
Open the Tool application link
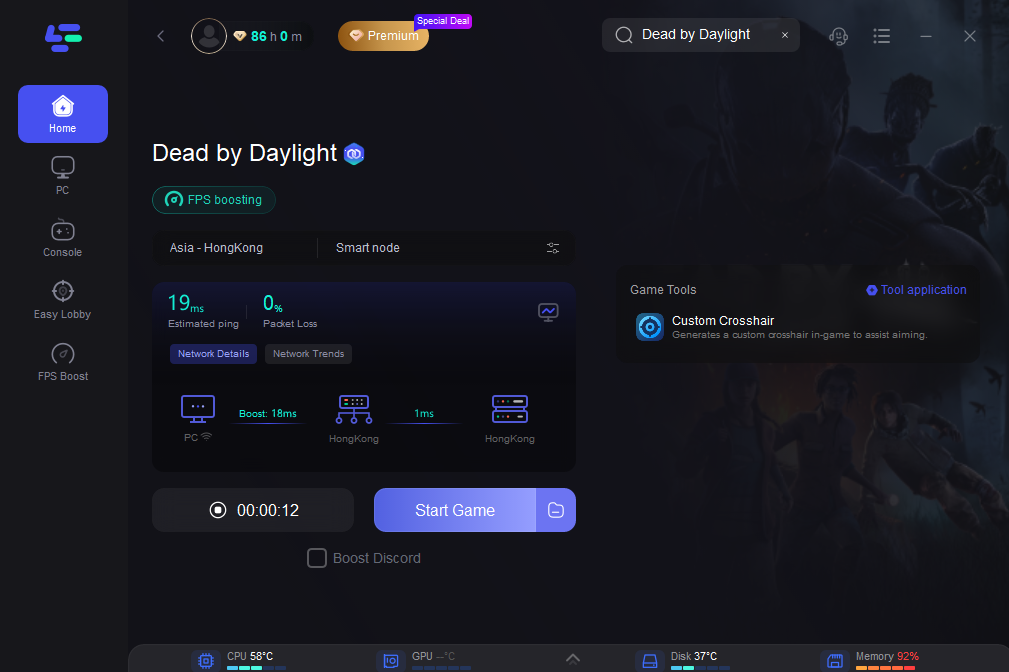917,290
